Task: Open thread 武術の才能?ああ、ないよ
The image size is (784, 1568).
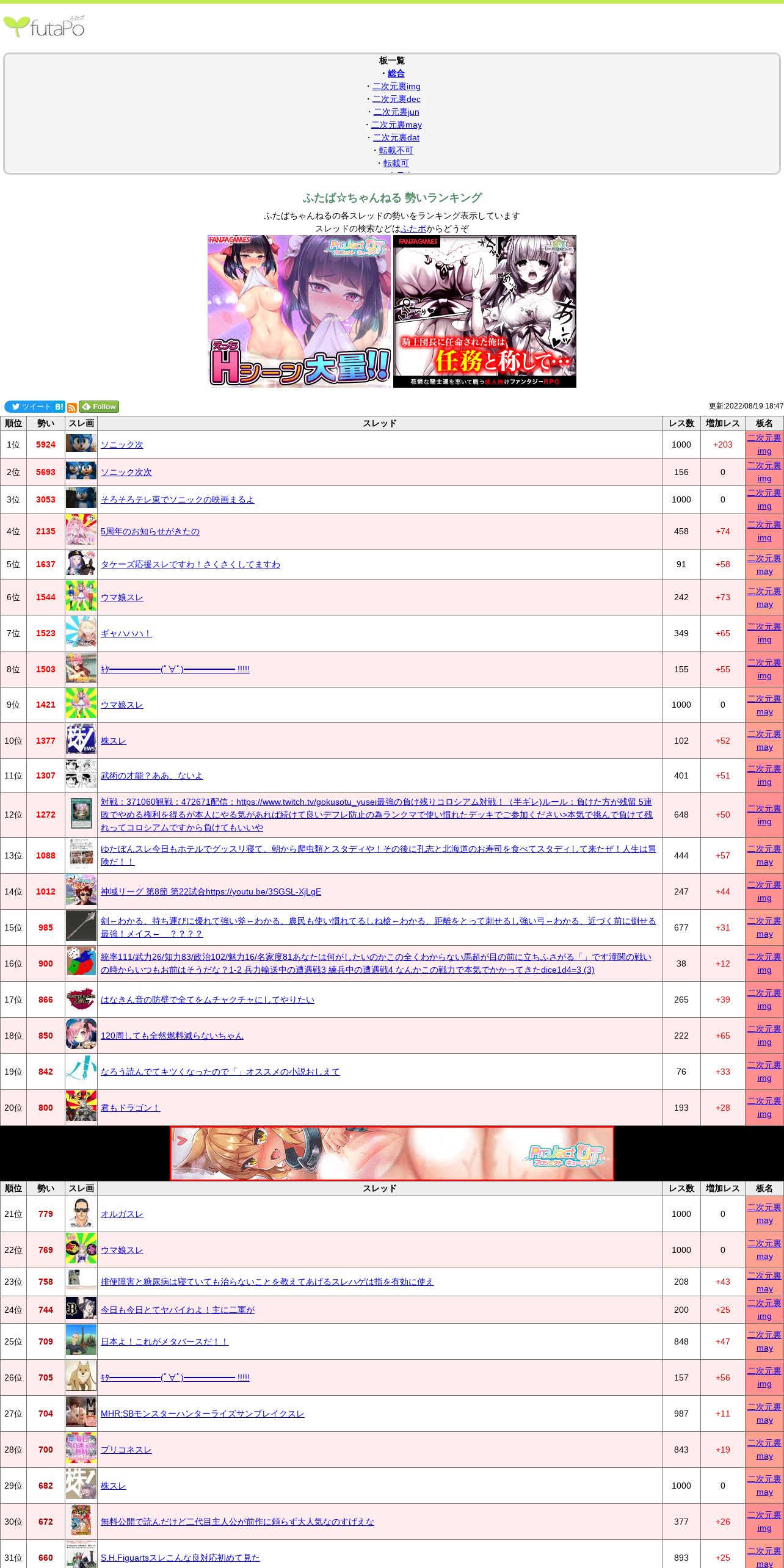Action: point(151,775)
